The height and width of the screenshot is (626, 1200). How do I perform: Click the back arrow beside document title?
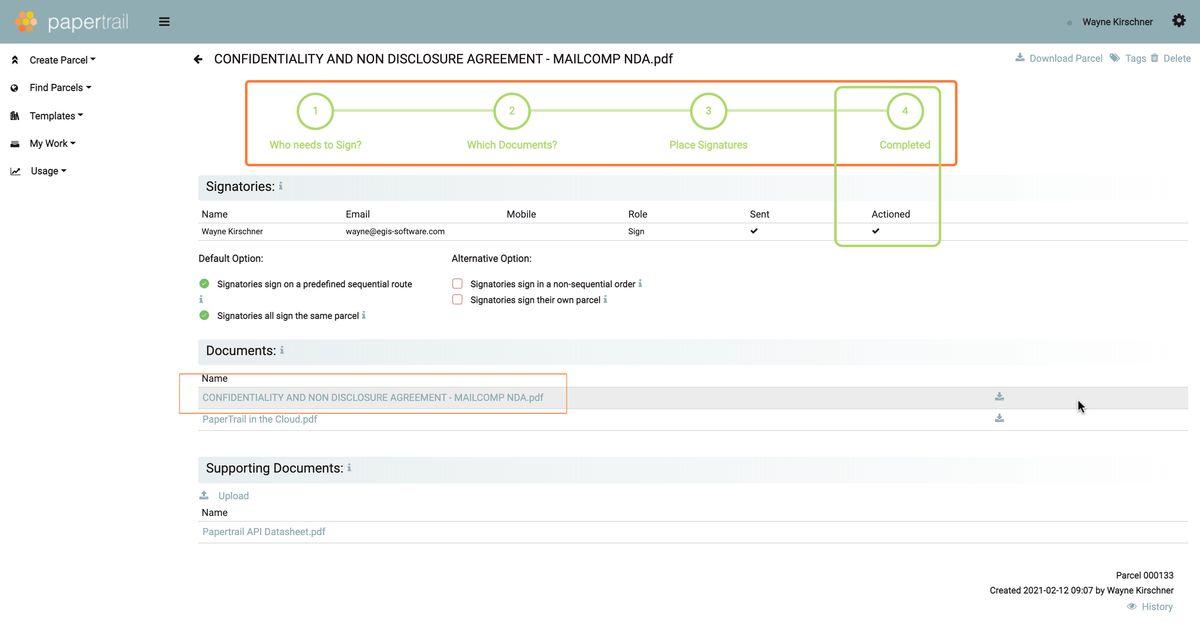pos(198,59)
